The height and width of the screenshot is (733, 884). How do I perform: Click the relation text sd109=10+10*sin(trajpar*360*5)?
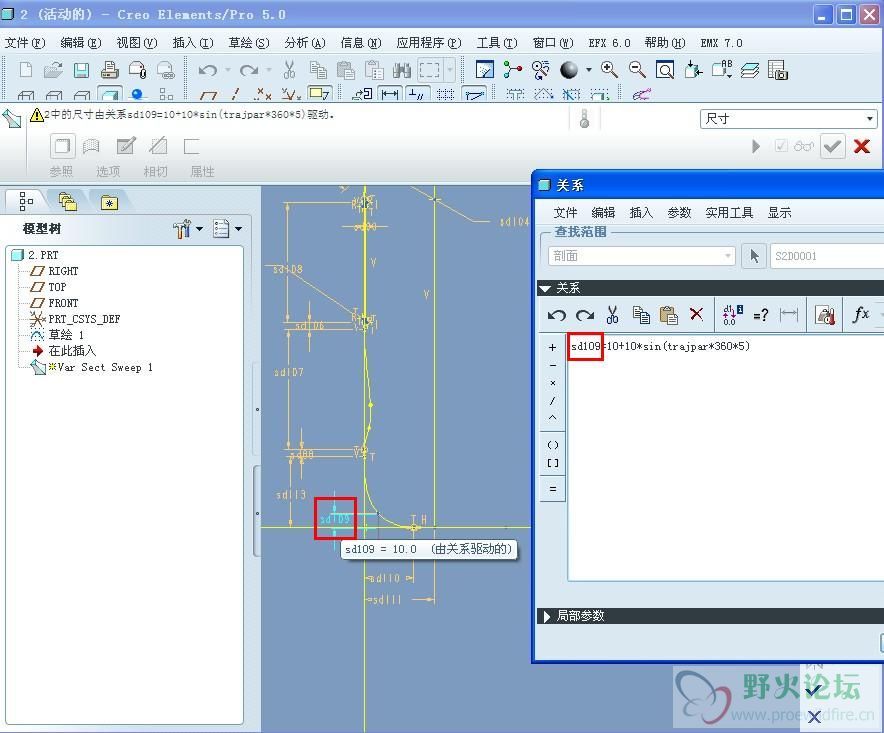(660, 346)
